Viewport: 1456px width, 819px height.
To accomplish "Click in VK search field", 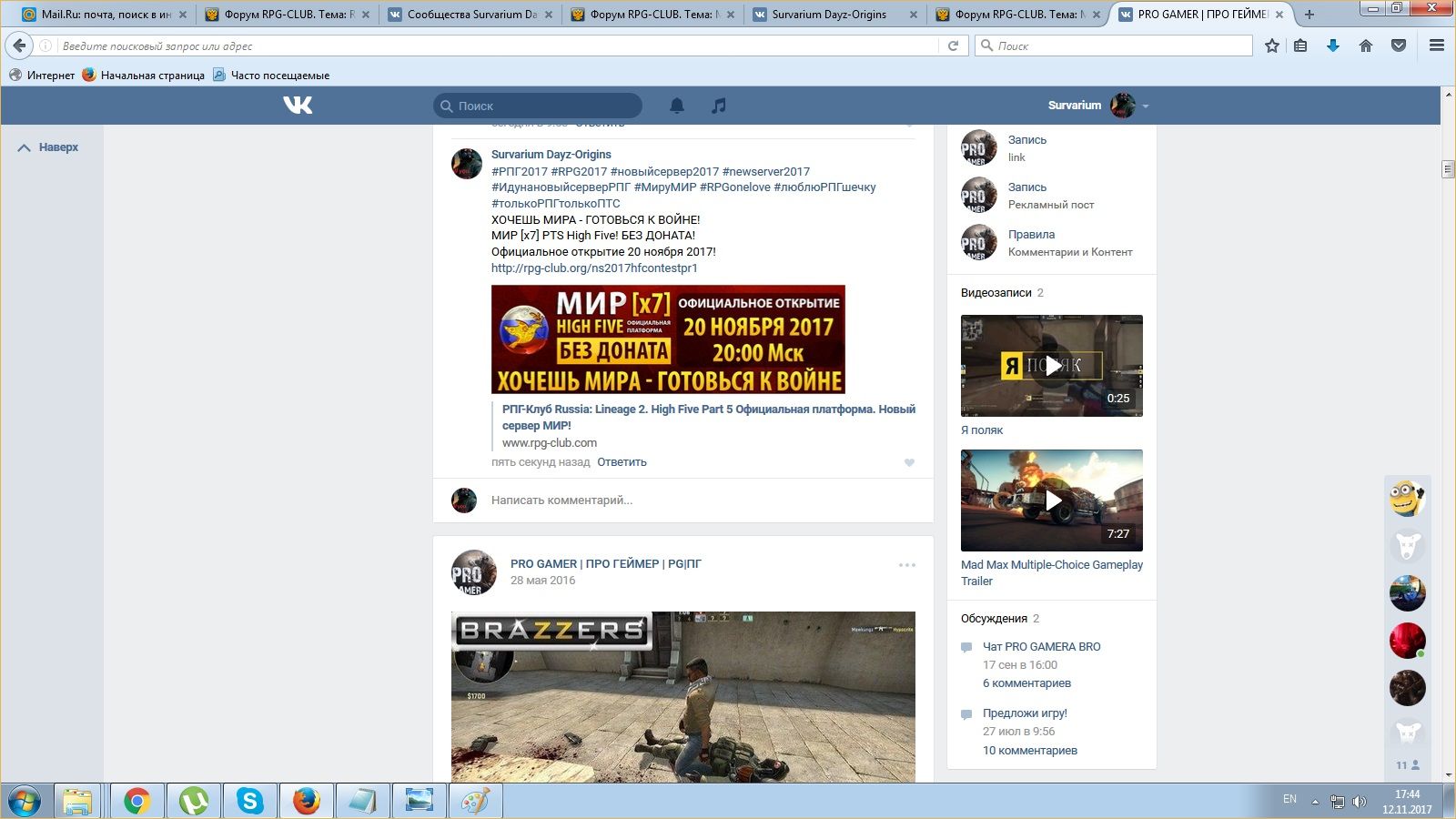I will tap(538, 106).
